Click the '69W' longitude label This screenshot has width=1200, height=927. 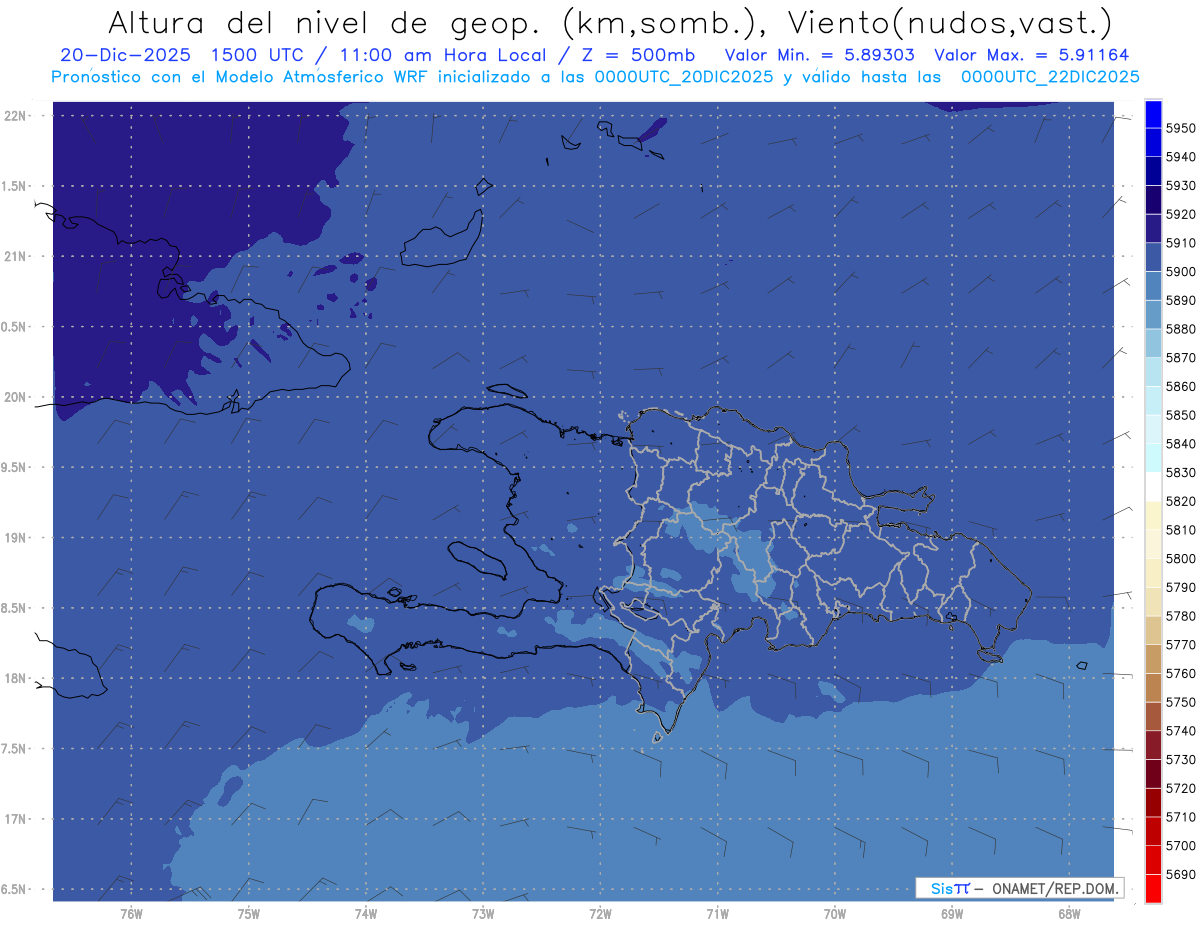click(952, 913)
